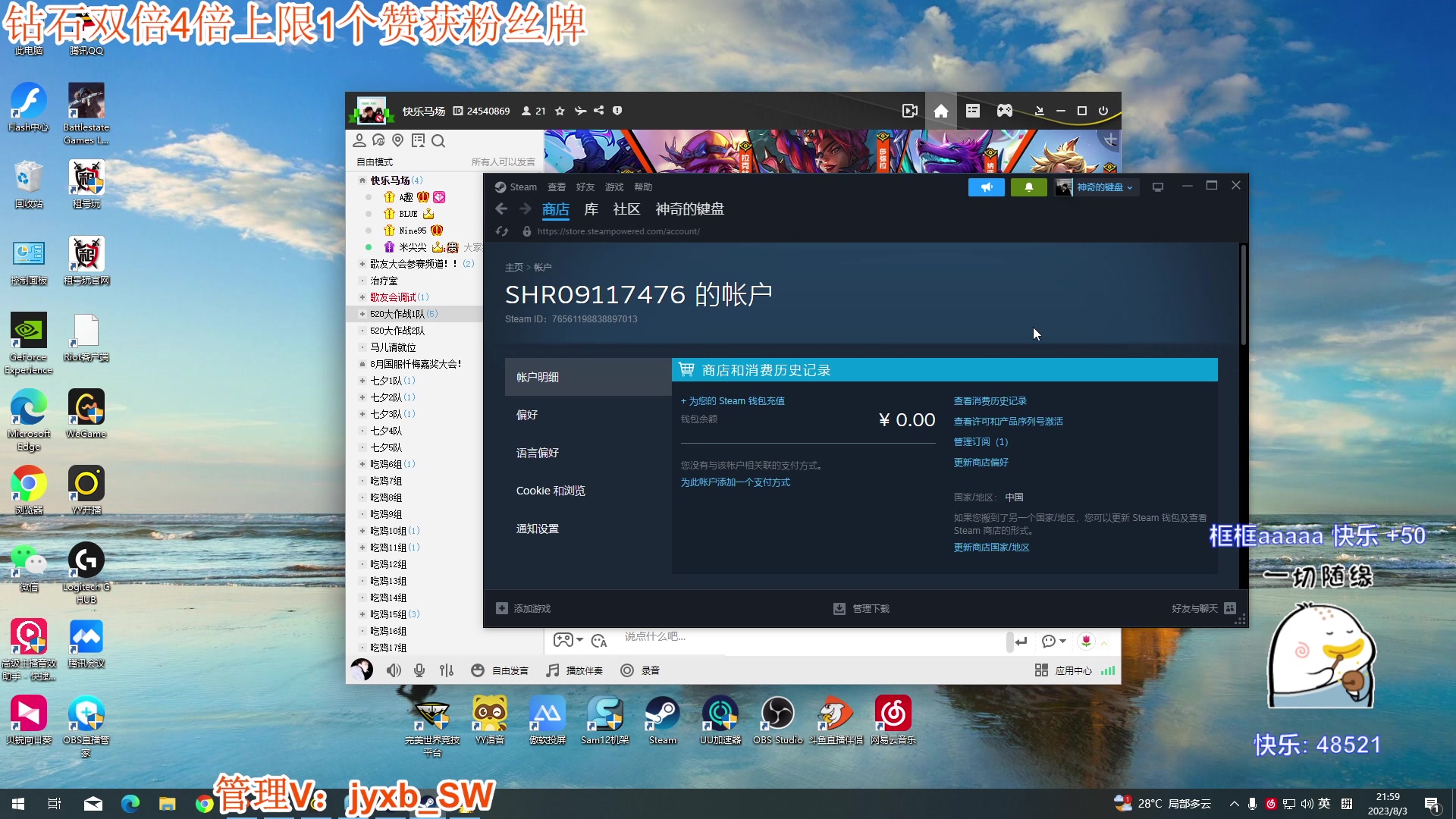Click the 主页 breadcrumb link

514,267
